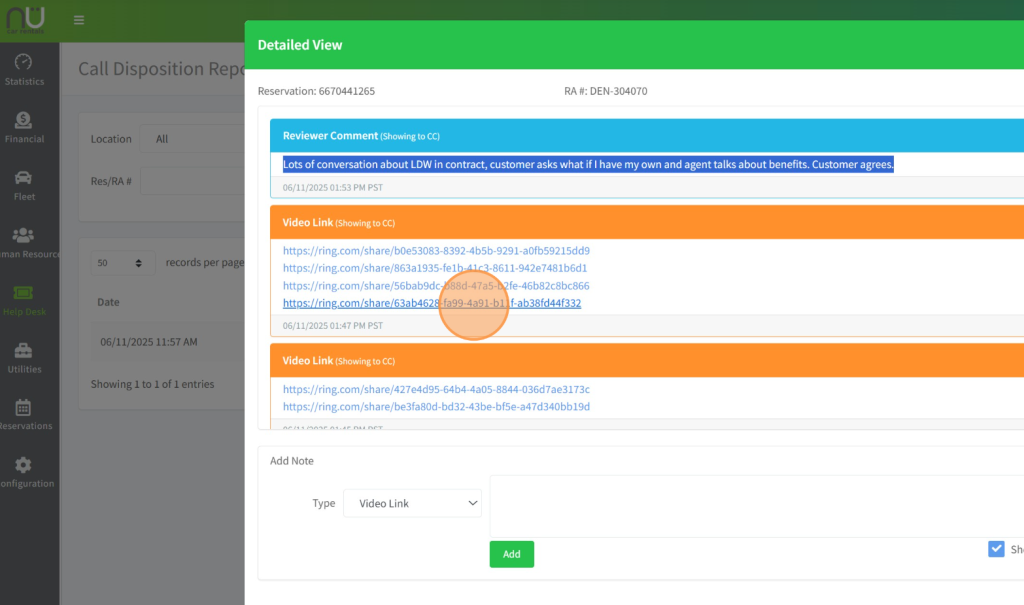
Task: Open ring.com link ending in 0dfb59215dd9
Action: click(436, 251)
